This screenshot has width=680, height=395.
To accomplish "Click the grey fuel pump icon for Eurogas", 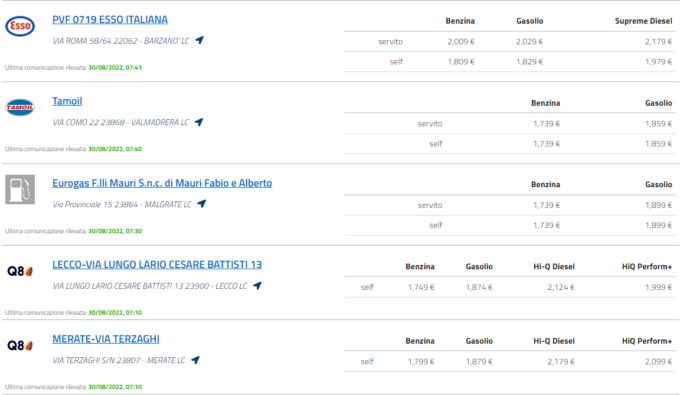I will click(x=20, y=189).
